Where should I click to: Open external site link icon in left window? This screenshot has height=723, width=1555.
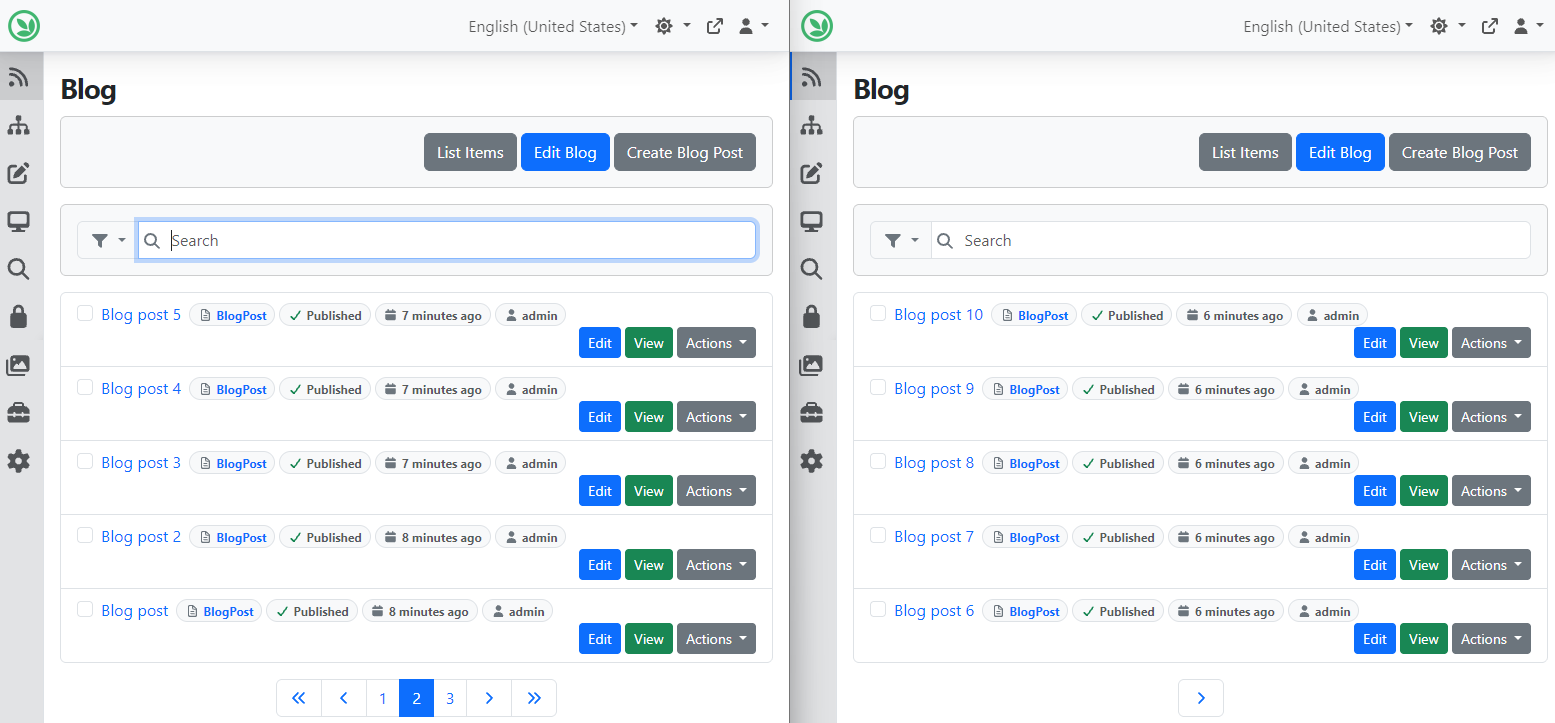715,26
